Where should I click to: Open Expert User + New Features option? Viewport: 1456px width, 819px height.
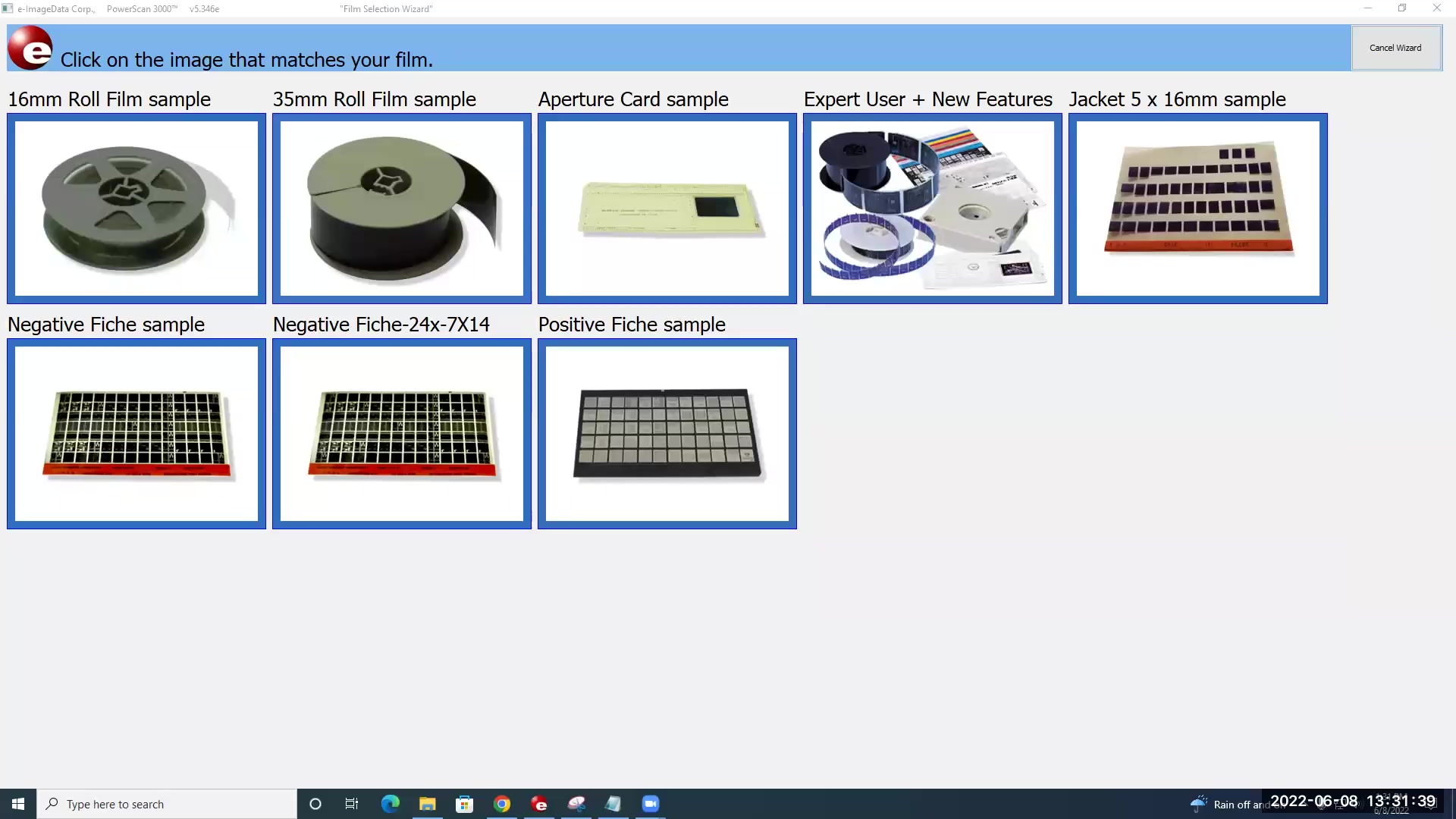(932, 209)
